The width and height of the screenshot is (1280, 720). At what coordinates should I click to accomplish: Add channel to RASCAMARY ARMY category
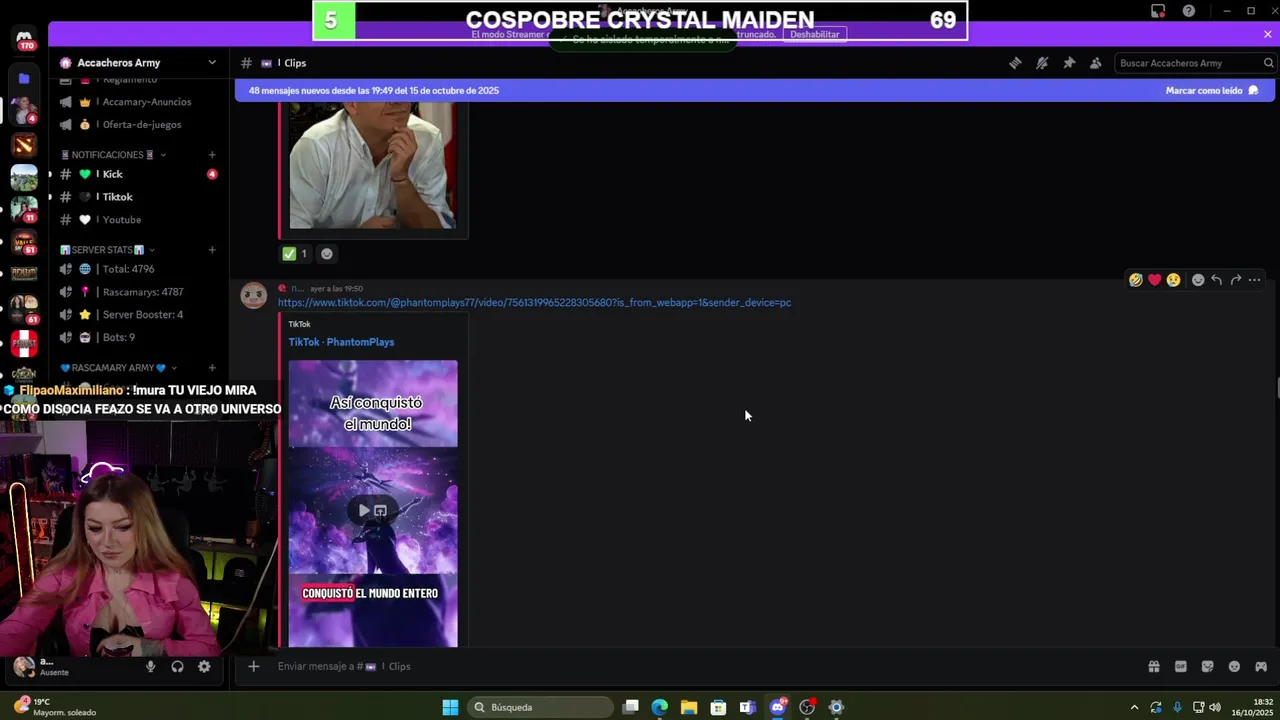212,368
